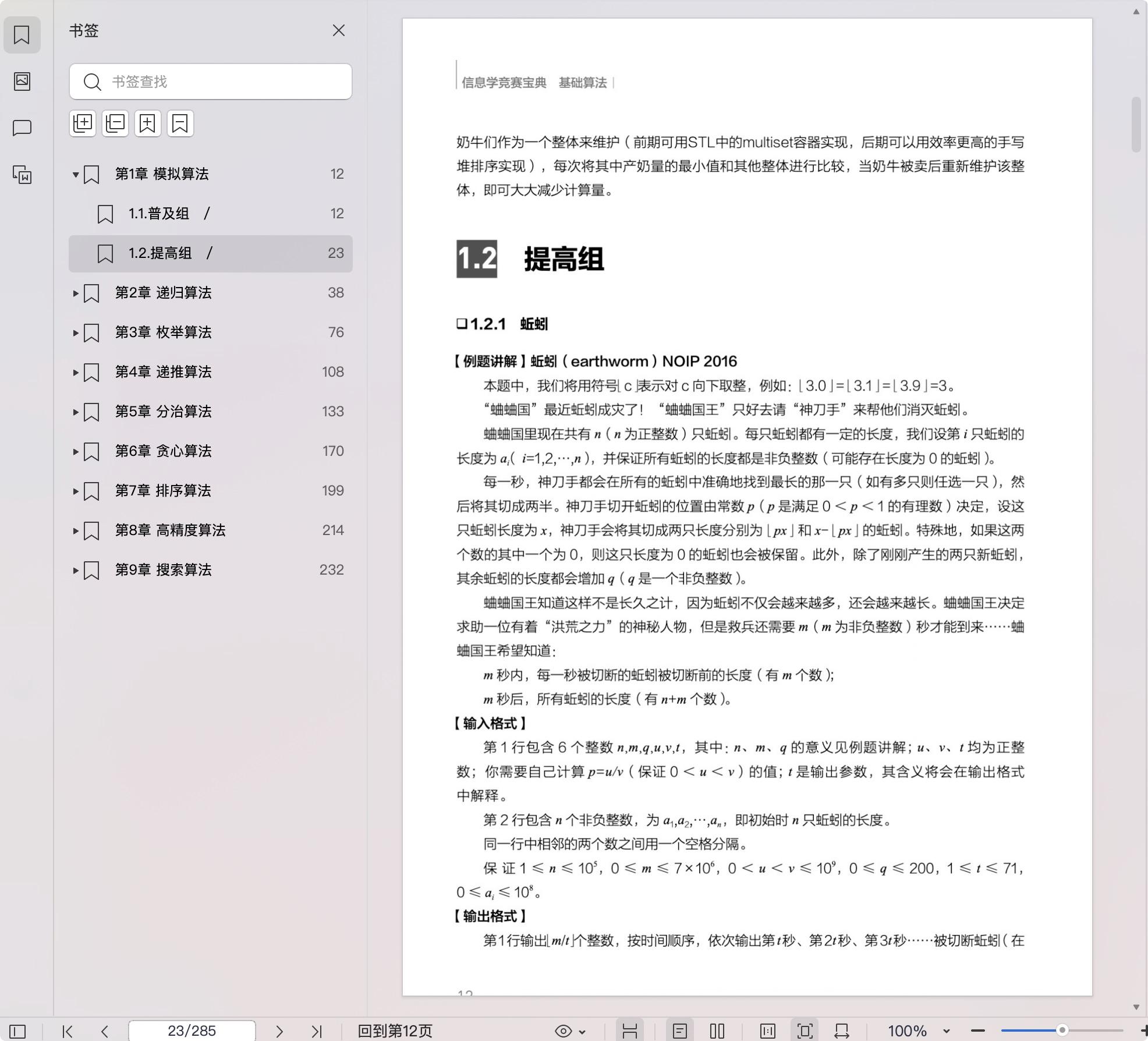The height and width of the screenshot is (1041, 1148).
Task: Expand the 第9章 搜索算法 chapter
Action: click(x=75, y=570)
